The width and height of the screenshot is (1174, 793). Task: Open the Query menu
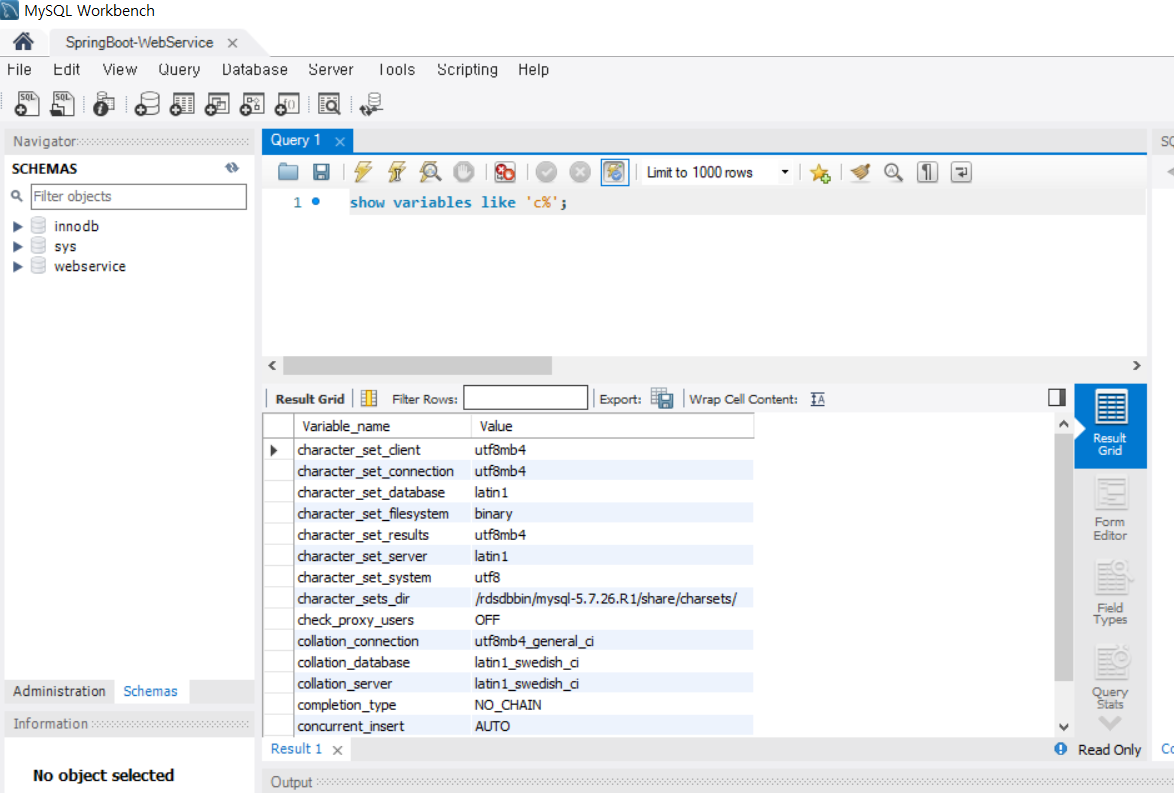tap(179, 70)
